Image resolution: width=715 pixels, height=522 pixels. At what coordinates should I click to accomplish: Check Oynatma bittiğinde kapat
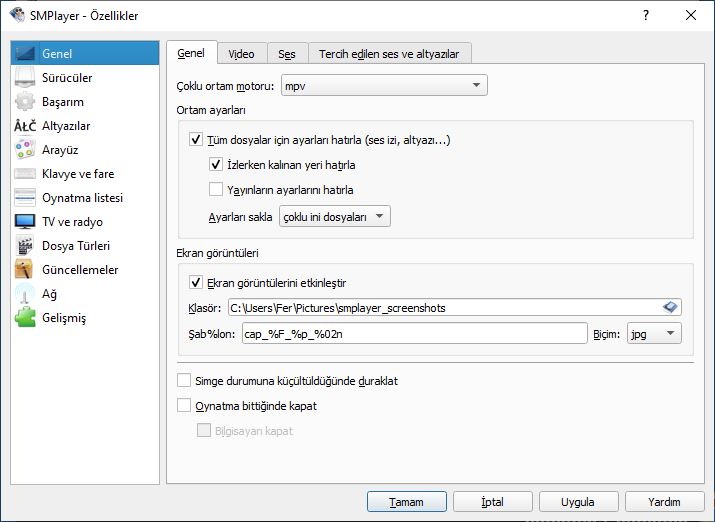(x=184, y=405)
